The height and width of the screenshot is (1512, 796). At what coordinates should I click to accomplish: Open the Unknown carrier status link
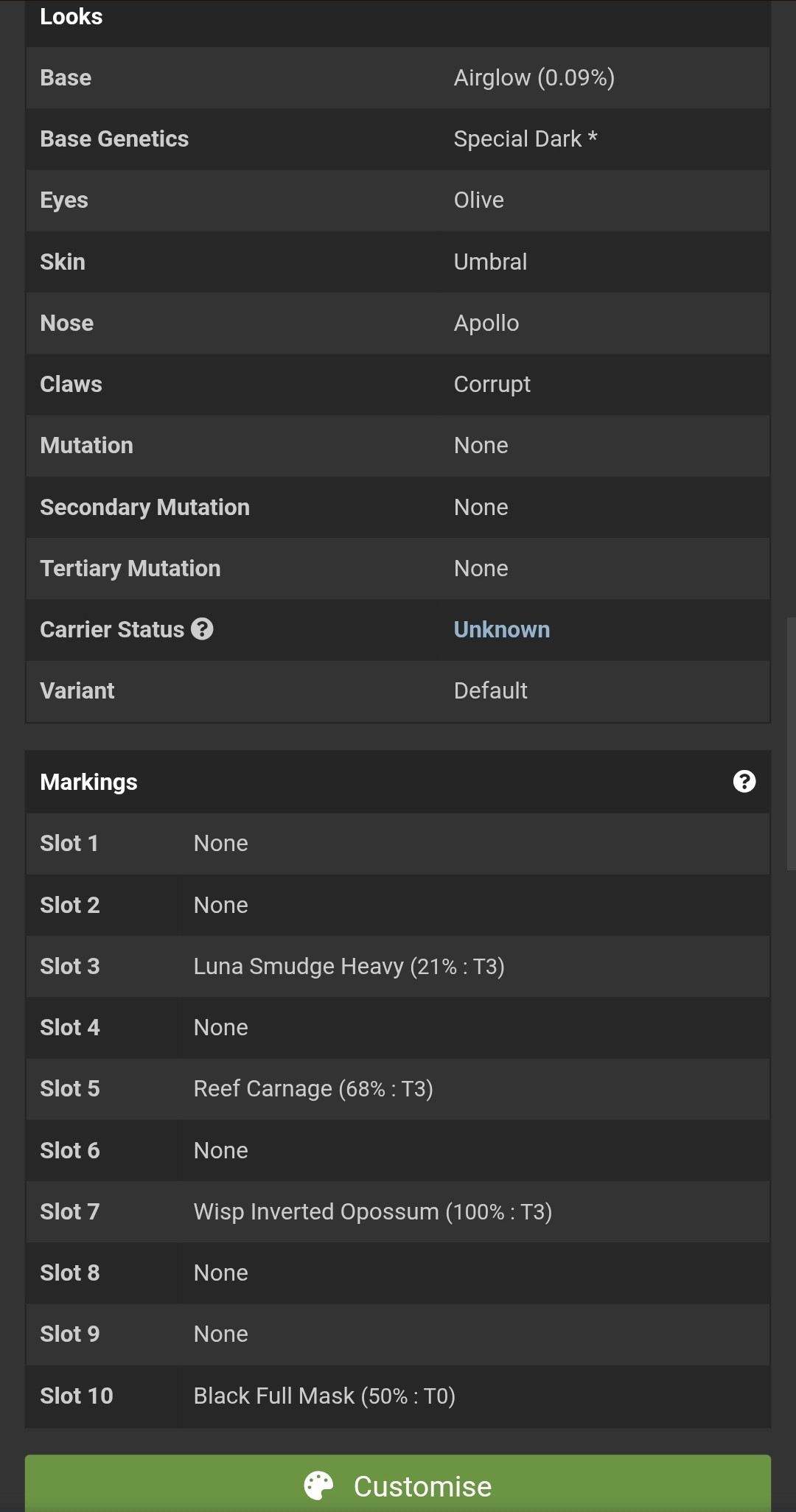tap(502, 629)
